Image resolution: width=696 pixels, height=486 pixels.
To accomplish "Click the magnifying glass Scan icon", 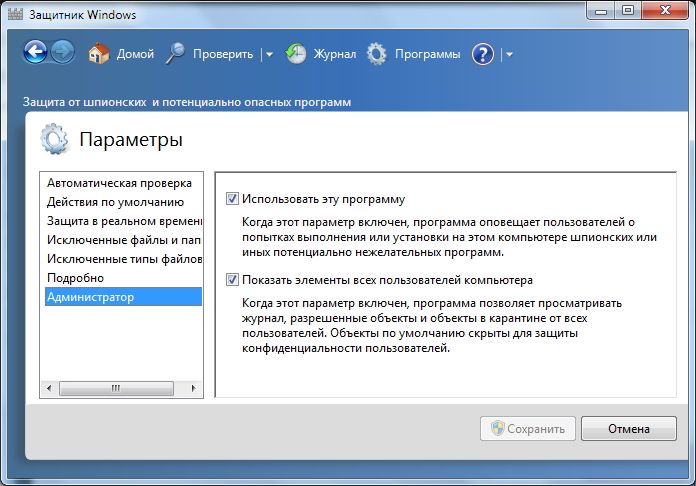I will point(176,54).
